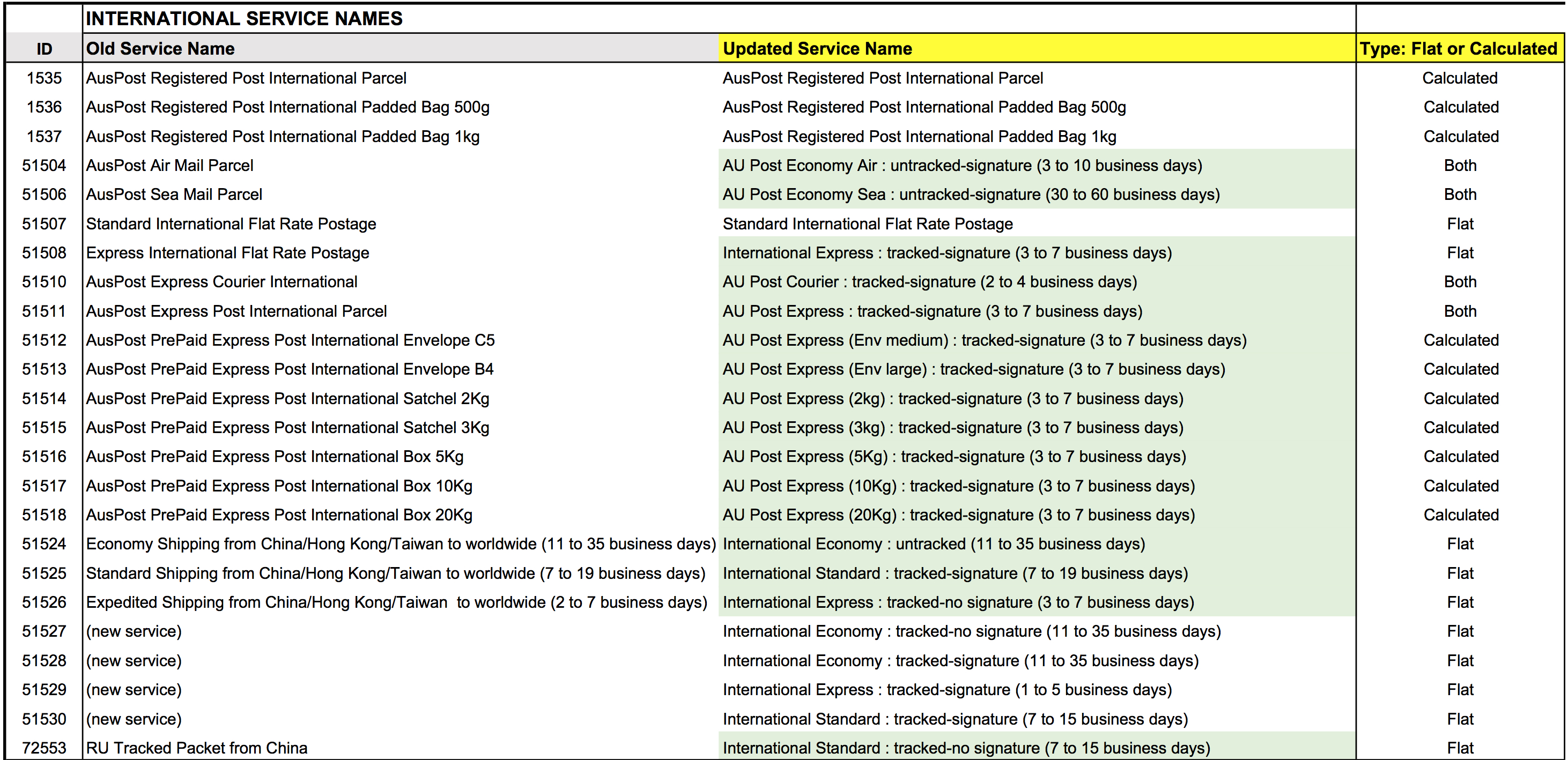Click 'International Economy : untracked (11 to 35' cell
1568x760 pixels.
pos(934,544)
